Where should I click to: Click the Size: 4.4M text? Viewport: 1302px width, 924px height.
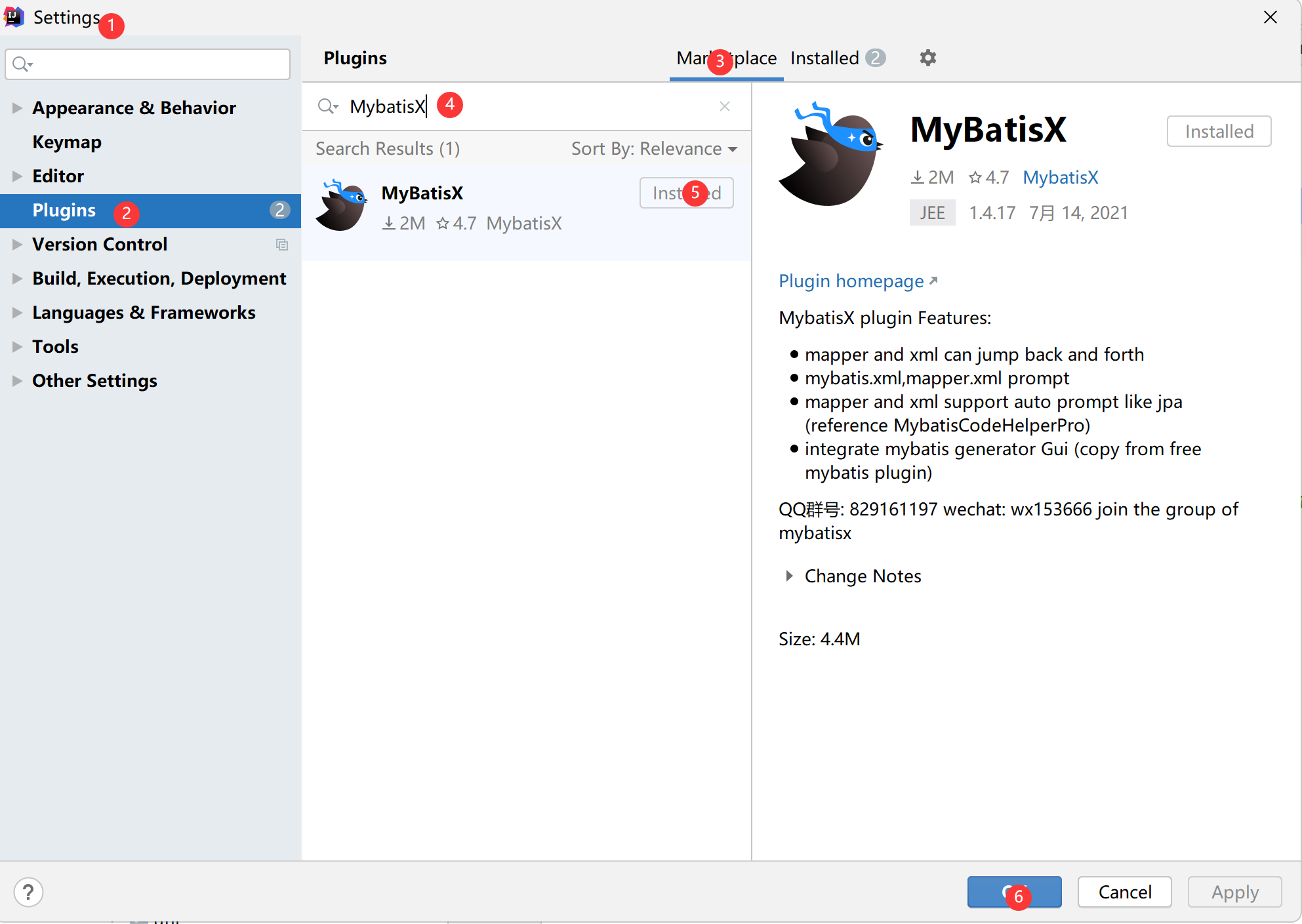(819, 639)
